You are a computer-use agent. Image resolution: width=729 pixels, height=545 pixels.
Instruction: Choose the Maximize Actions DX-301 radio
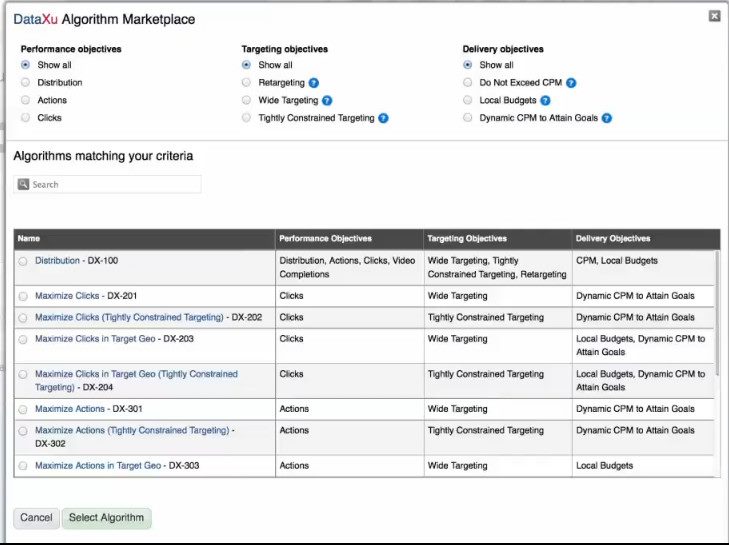23,410
